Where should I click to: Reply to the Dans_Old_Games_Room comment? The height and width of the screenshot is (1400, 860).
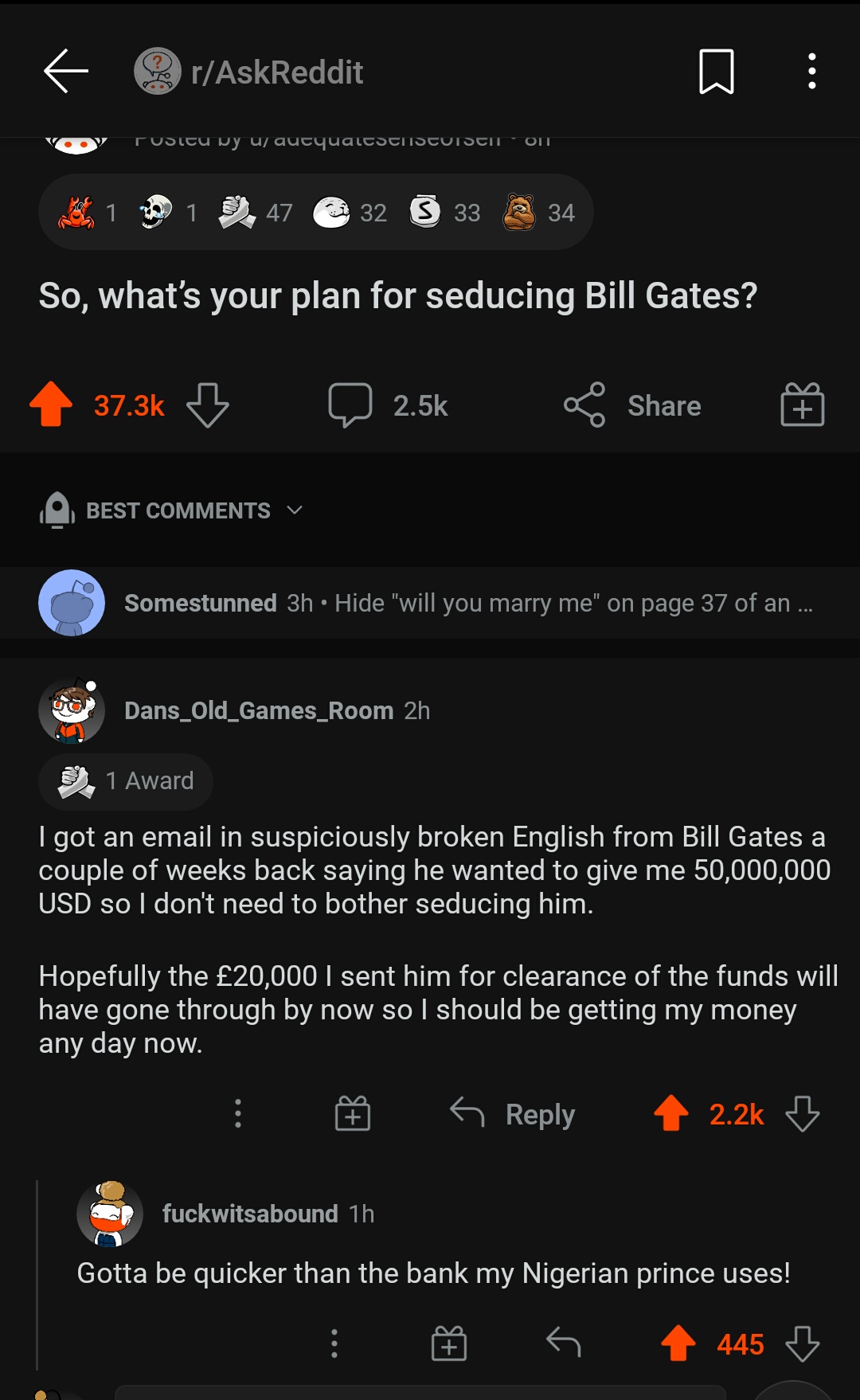[x=513, y=1113]
